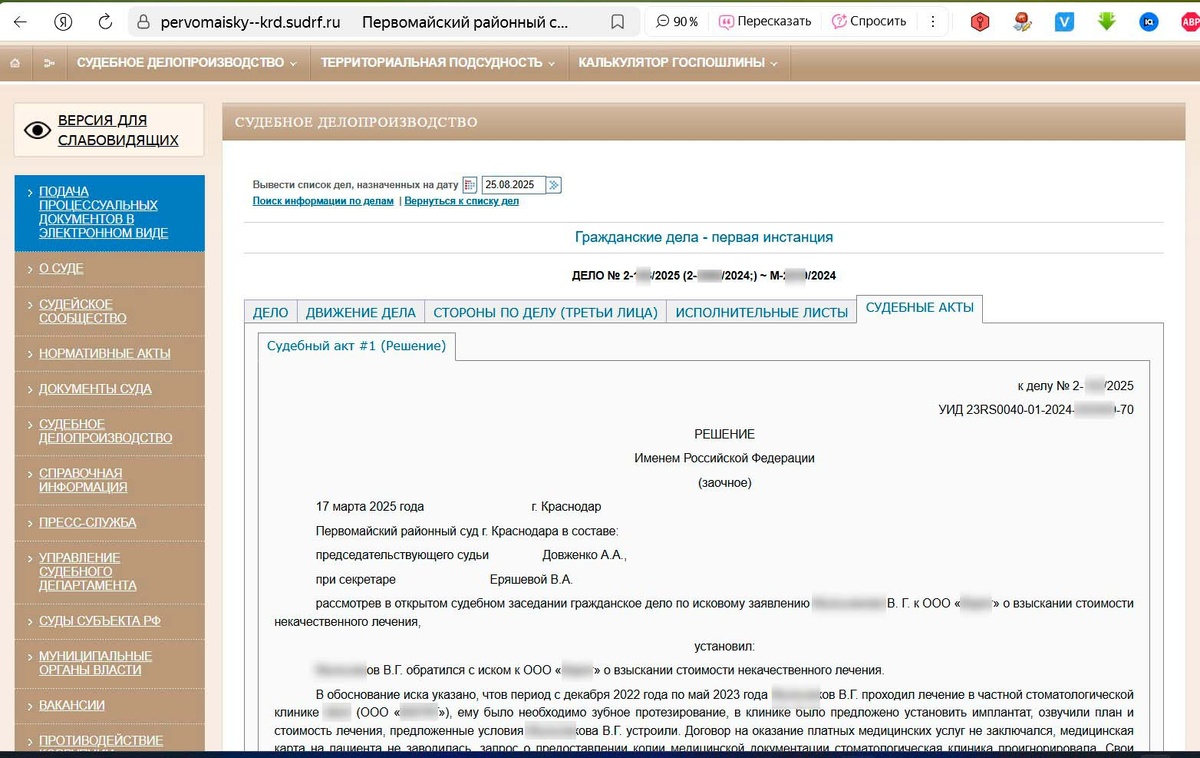Viewport: 1200px width, 758px height.
Task: Reload the page with the refresh icon
Action: [x=105, y=21]
